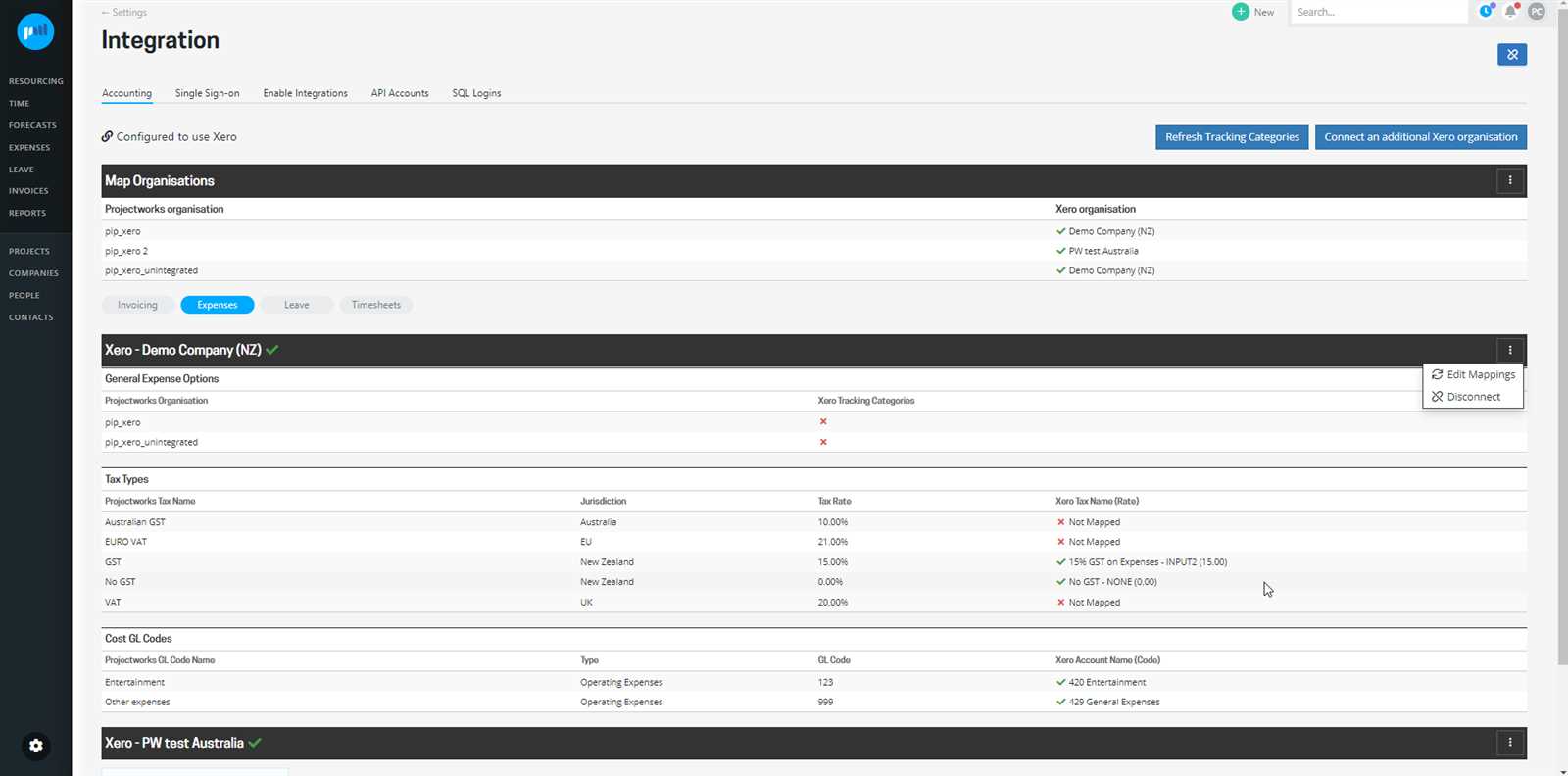Click the link icon beside Configured to use Xero
The image size is (1568, 776).
107,136
